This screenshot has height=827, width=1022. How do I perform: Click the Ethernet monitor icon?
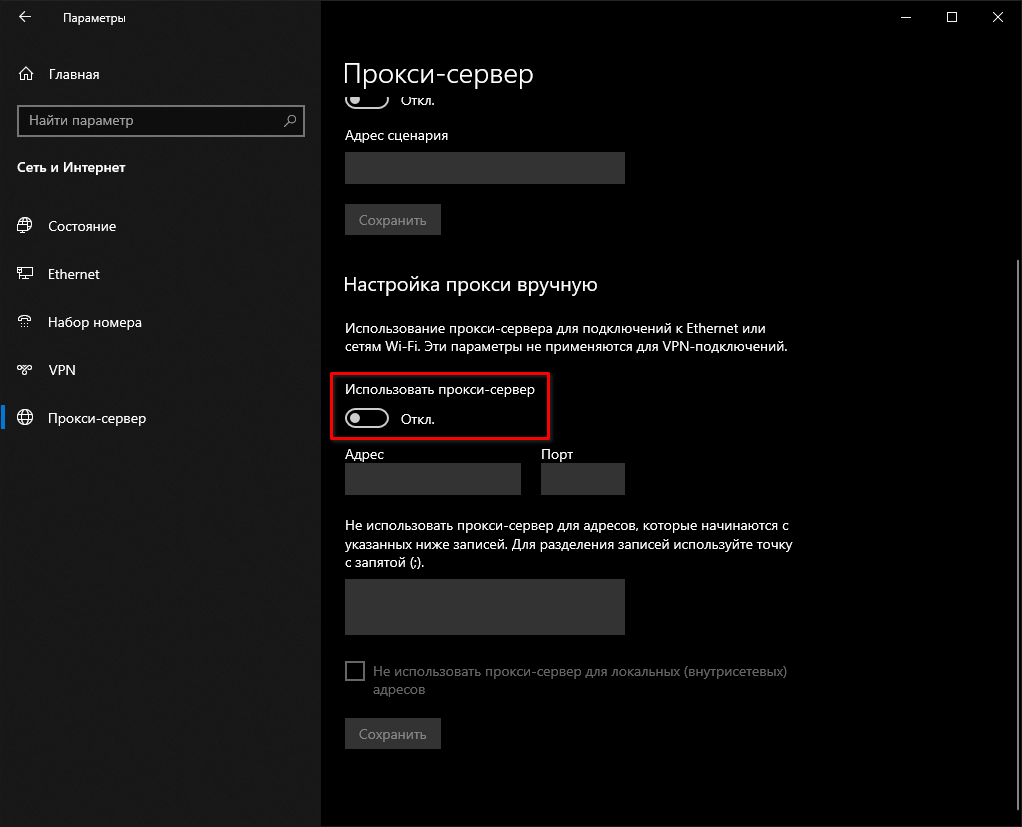click(25, 274)
